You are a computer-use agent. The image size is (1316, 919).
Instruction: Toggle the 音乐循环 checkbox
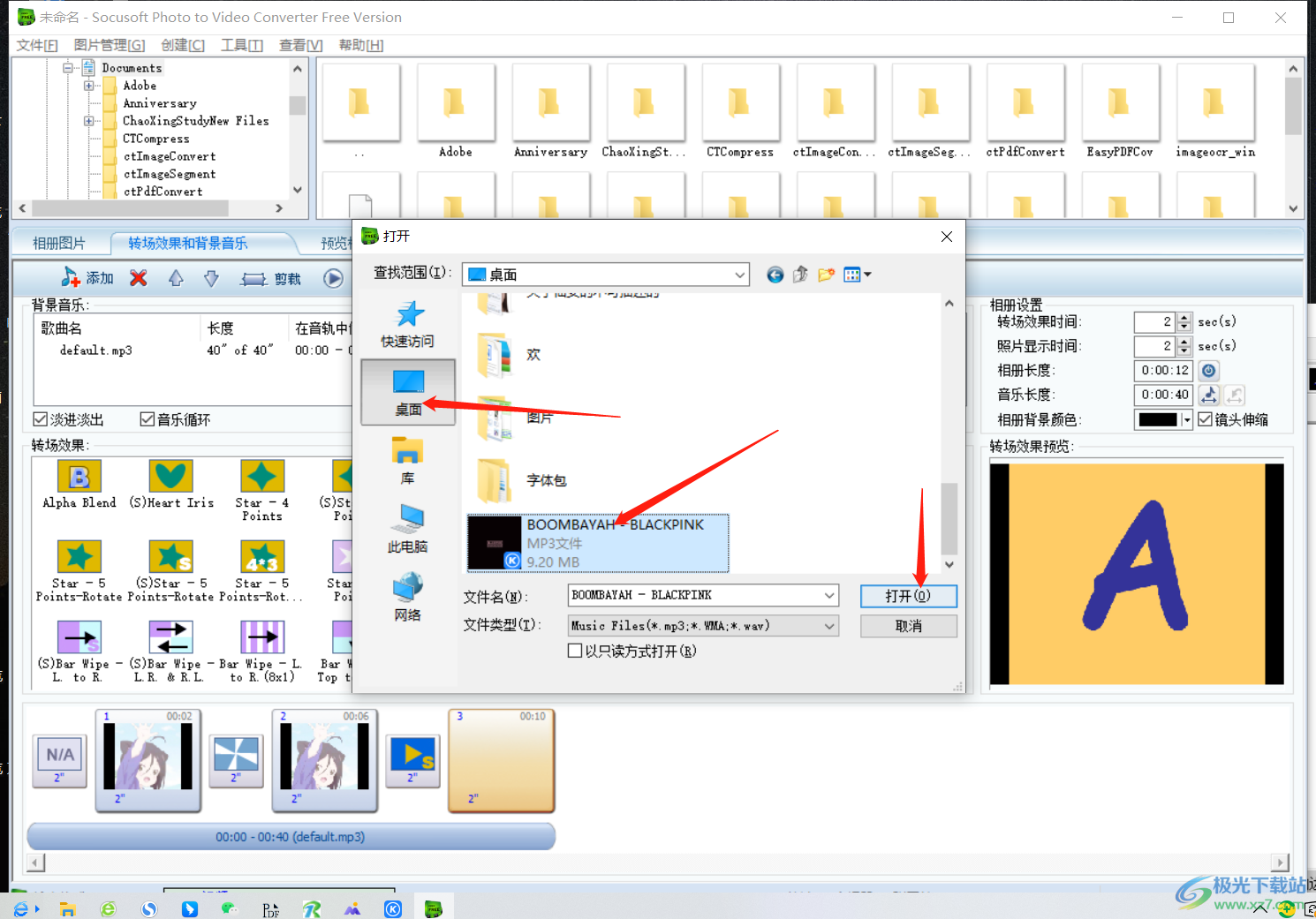pyautogui.click(x=147, y=419)
